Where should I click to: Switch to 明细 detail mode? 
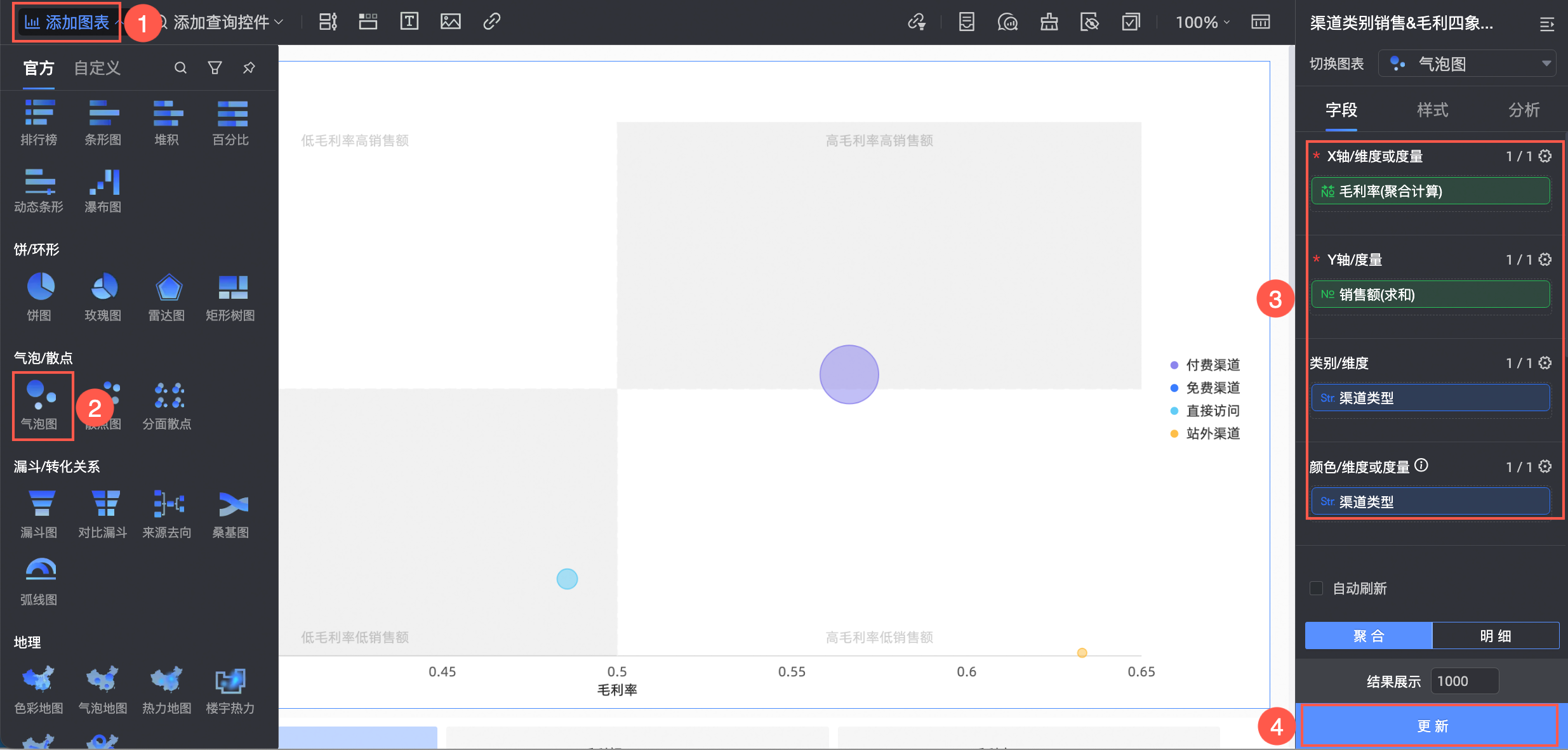point(1495,636)
